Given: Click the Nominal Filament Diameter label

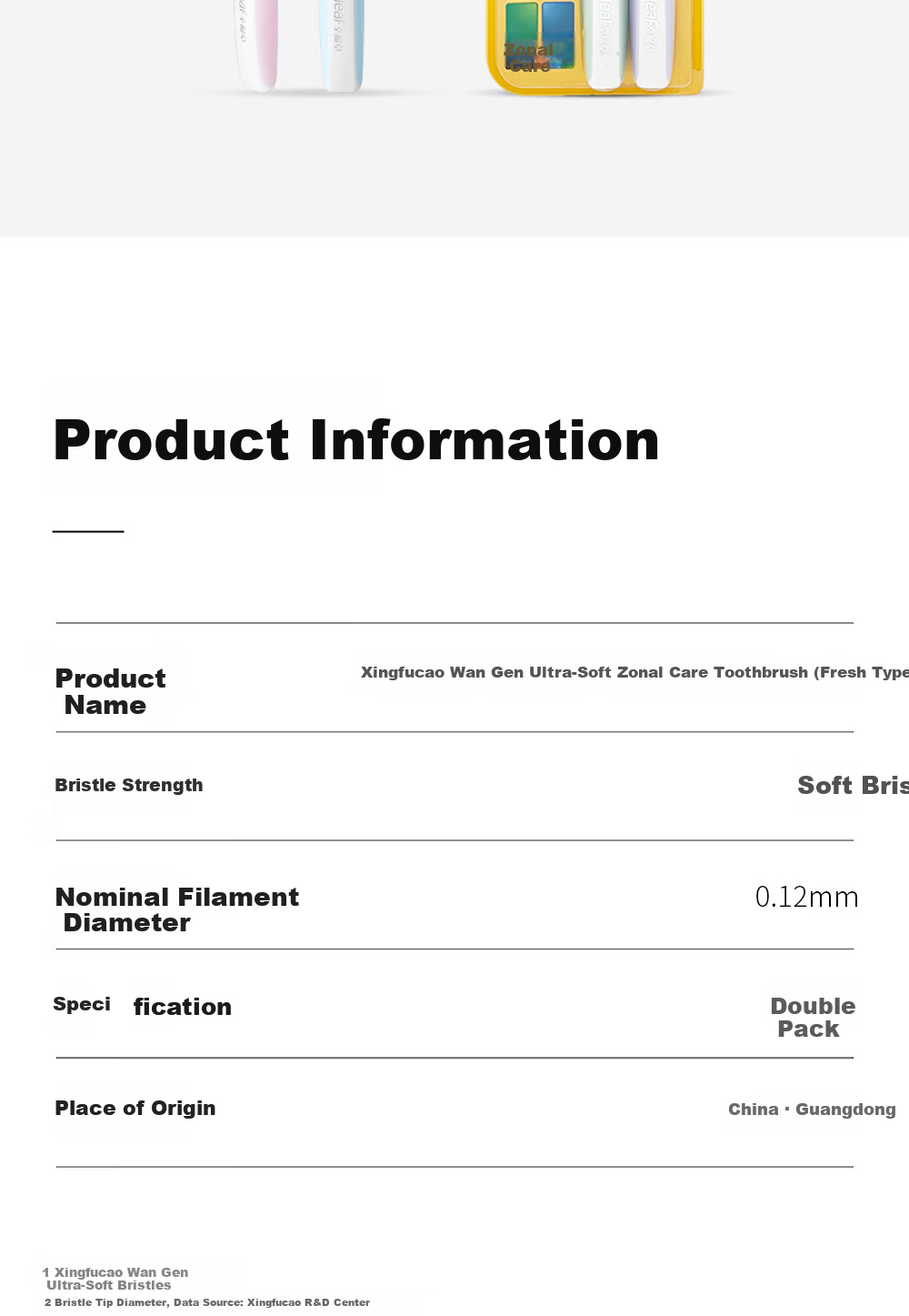Looking at the screenshot, I should 176,909.
